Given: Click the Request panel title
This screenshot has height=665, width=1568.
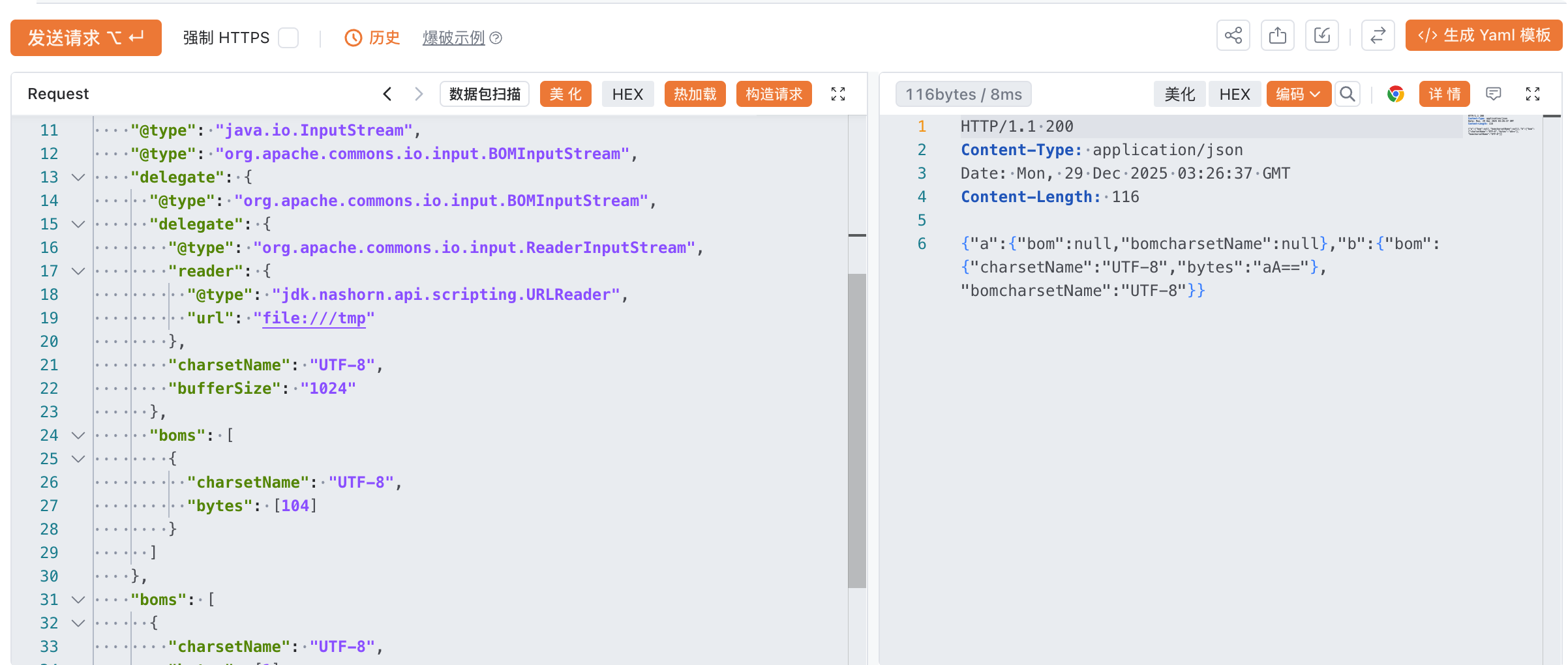Looking at the screenshot, I should [58, 94].
